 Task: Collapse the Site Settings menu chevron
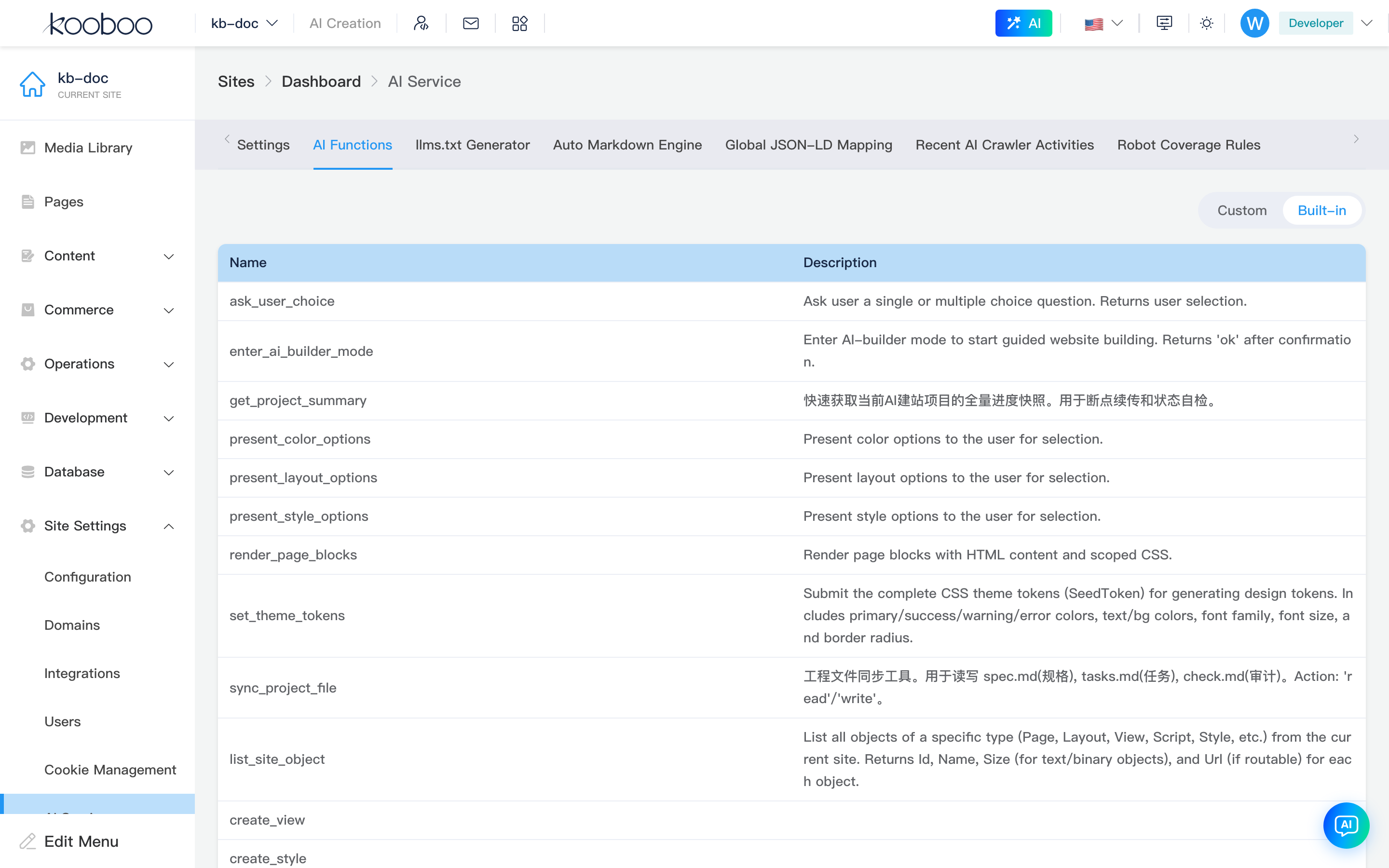point(169,526)
